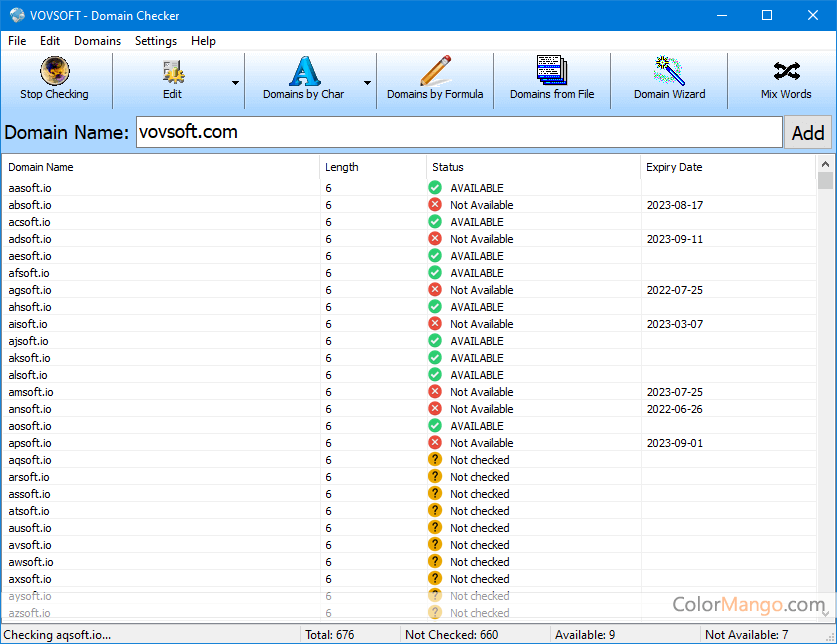Click question mark icon for aqsoft.io
Image resolution: width=837 pixels, height=644 pixels.
click(435, 459)
